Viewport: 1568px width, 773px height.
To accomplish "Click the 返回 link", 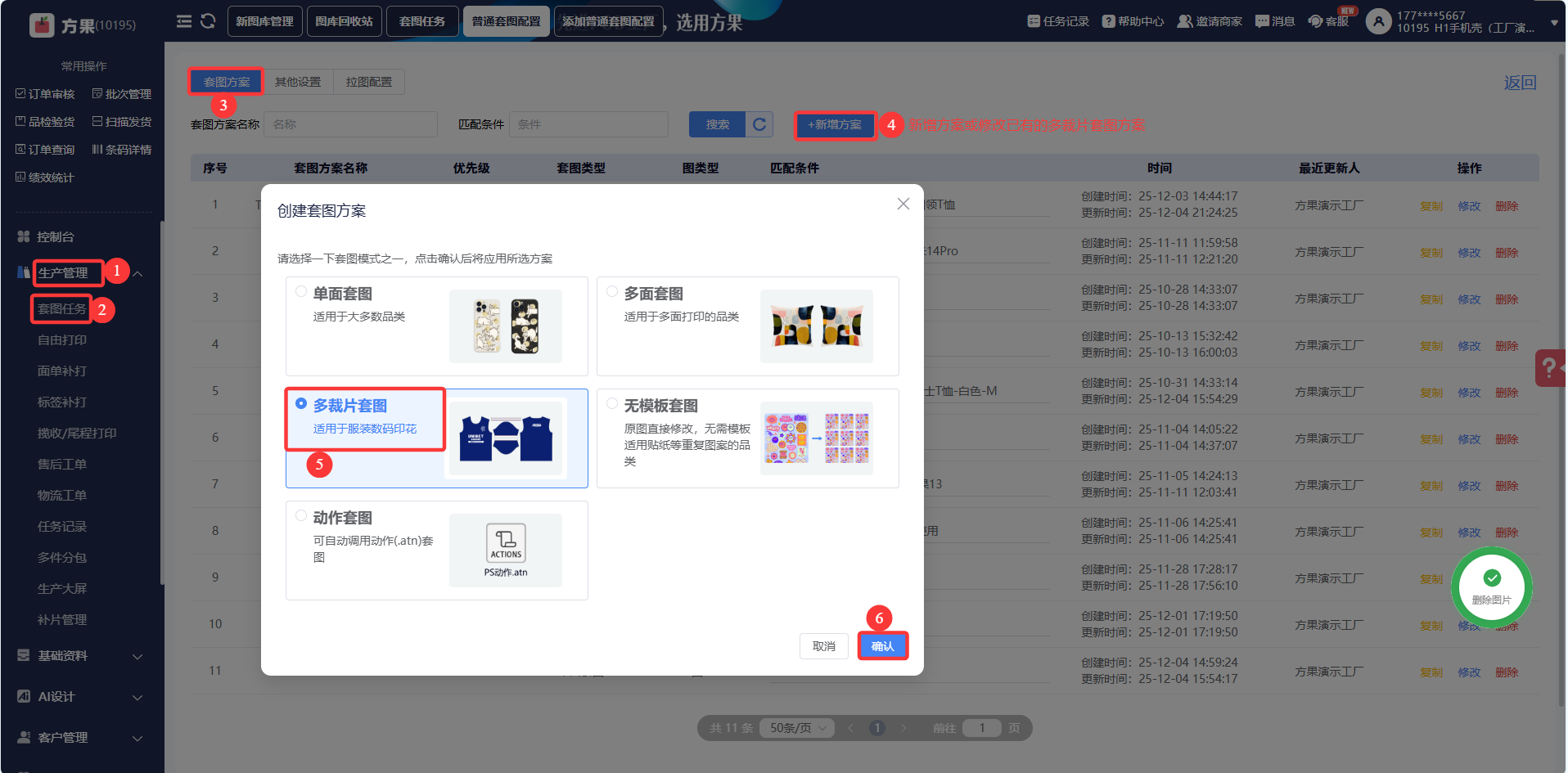I will (1521, 83).
